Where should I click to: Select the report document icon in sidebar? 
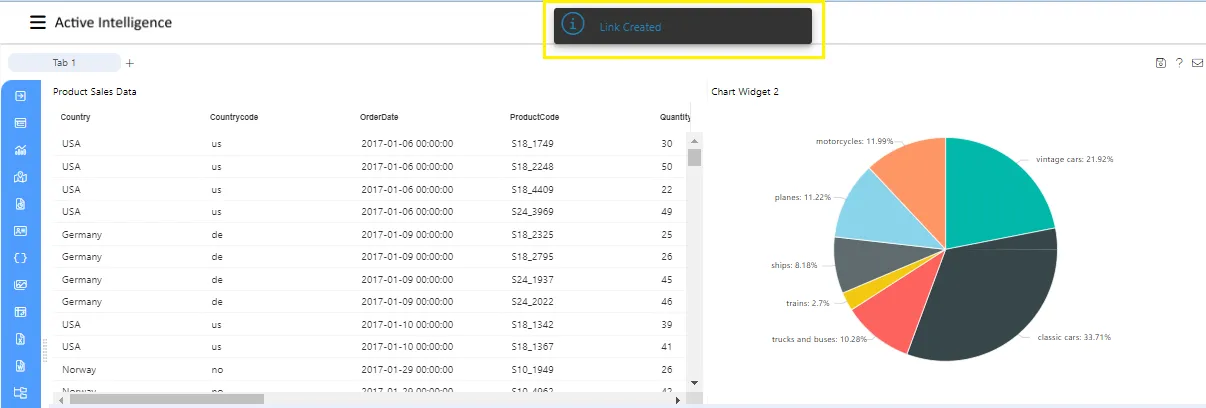coord(20,204)
